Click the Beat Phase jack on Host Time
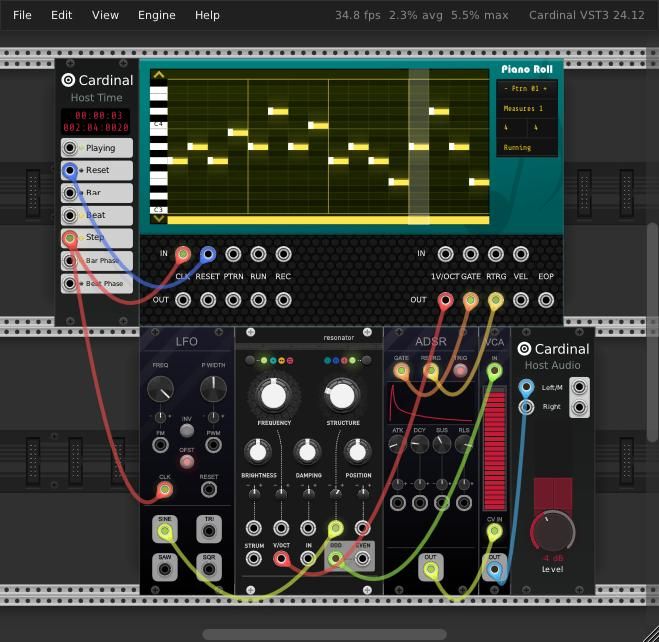The image size is (659, 642). click(x=70, y=284)
